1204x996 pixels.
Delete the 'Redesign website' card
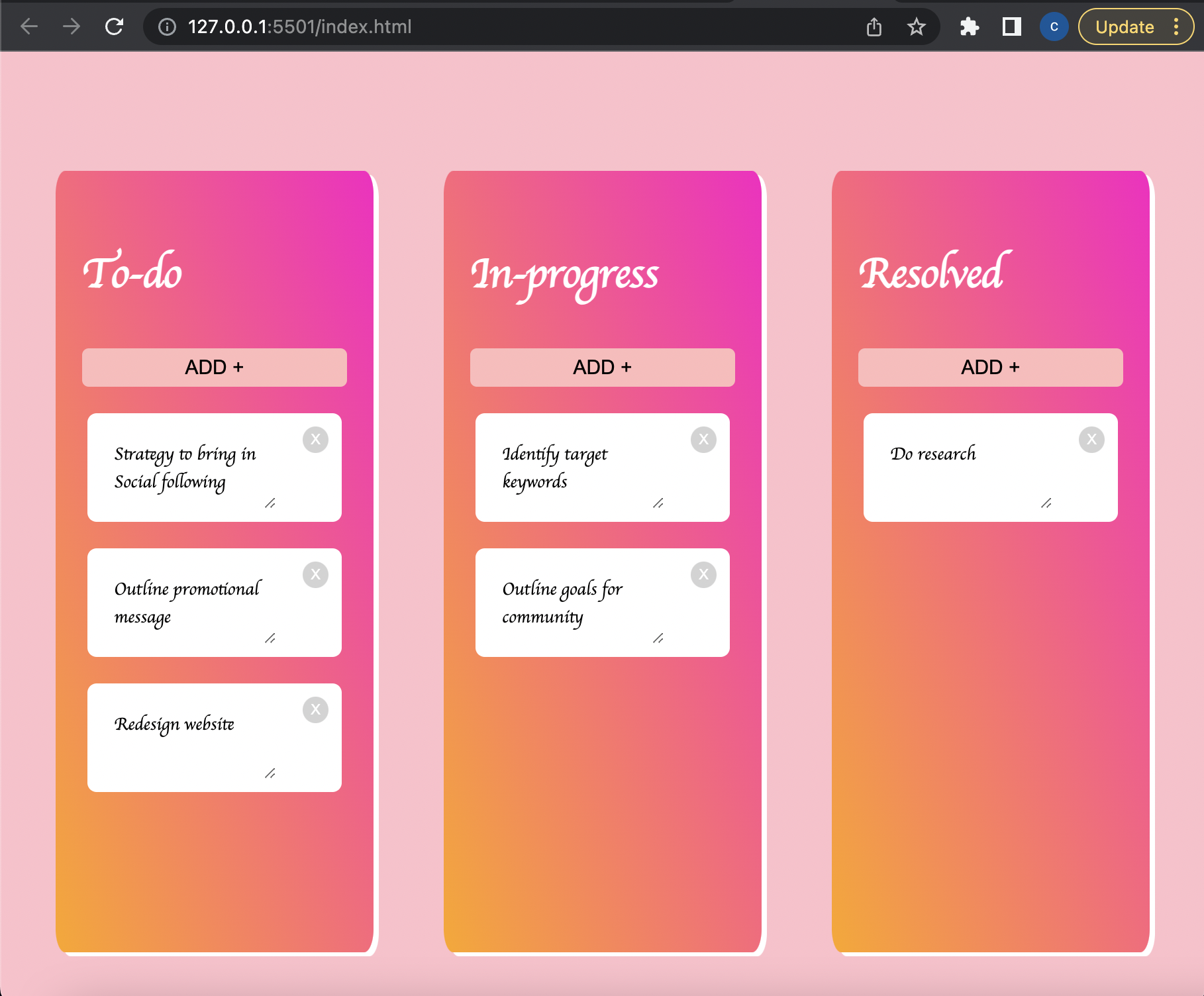point(316,709)
